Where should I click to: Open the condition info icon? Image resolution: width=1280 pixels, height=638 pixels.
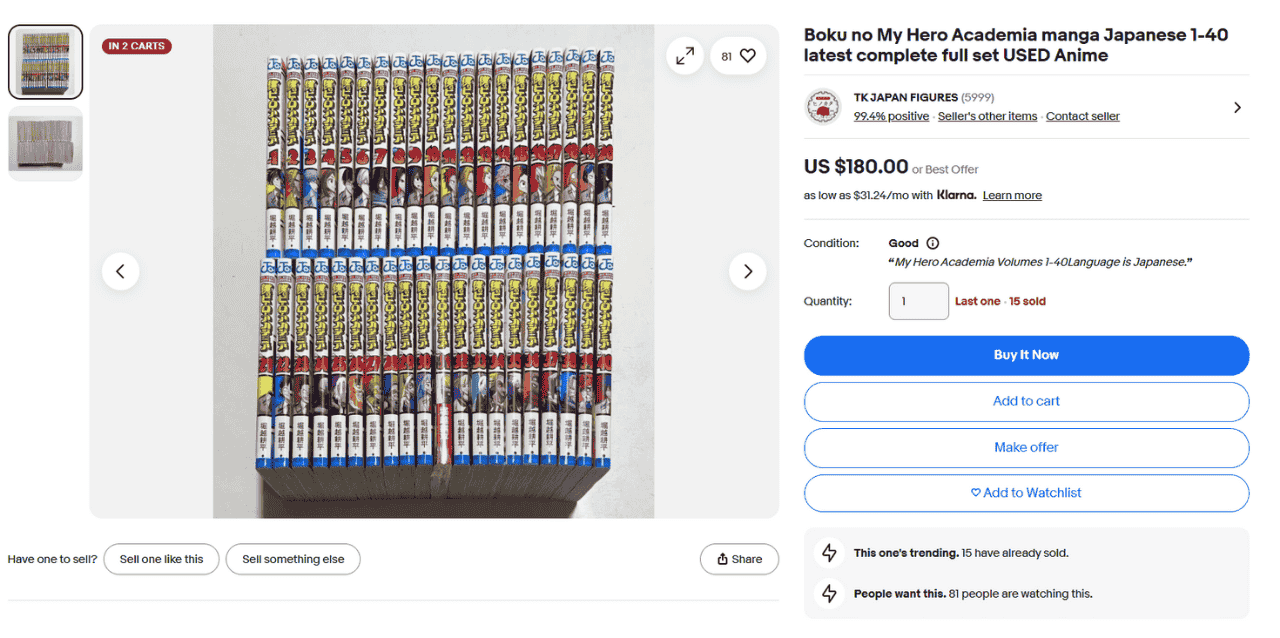click(933, 243)
